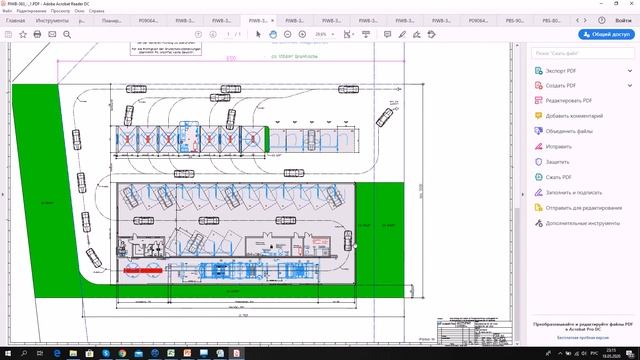Zoom in with the plus button

(302, 34)
